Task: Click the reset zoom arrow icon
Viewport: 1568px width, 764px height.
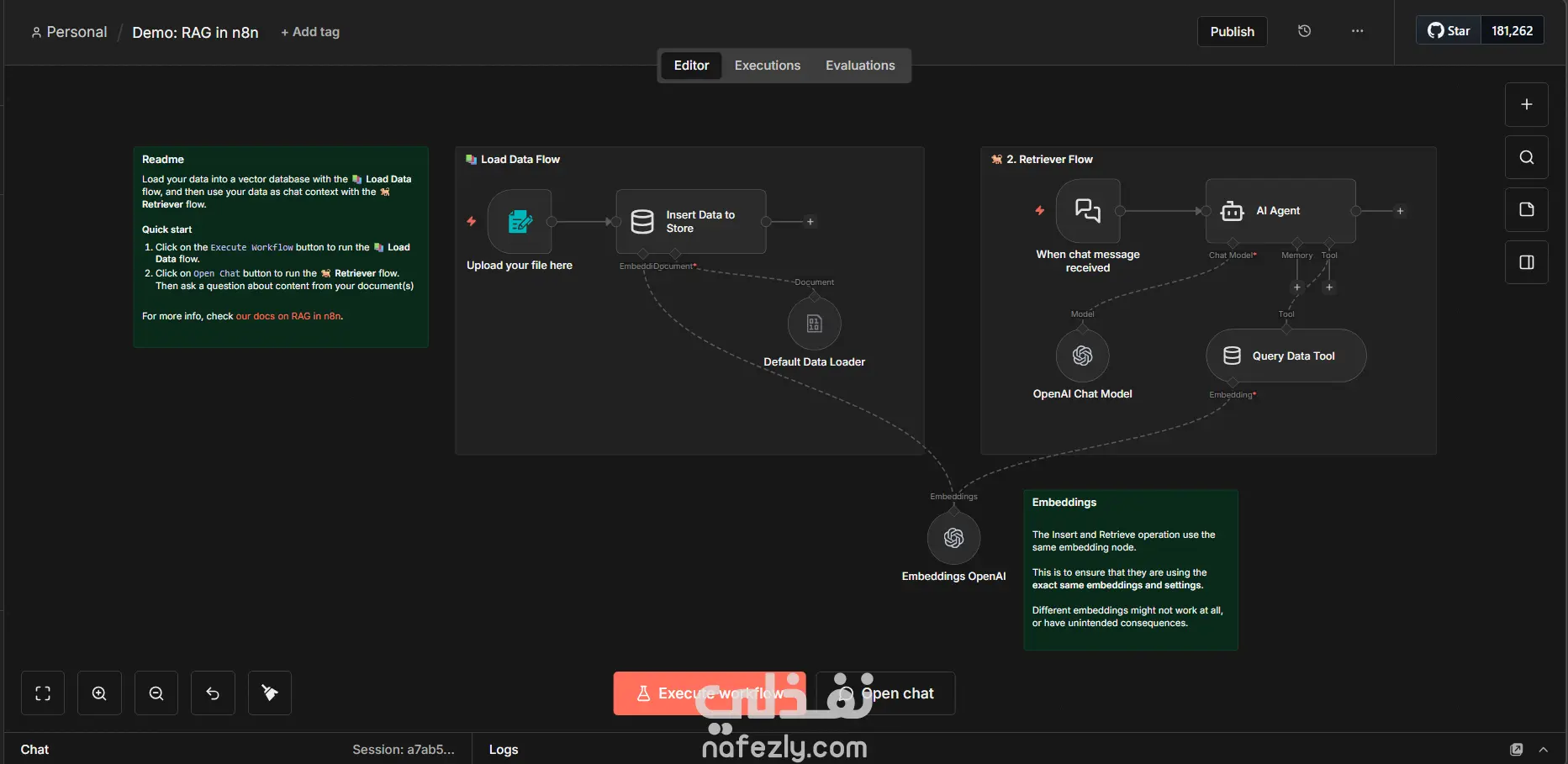Action: pyautogui.click(x=213, y=693)
